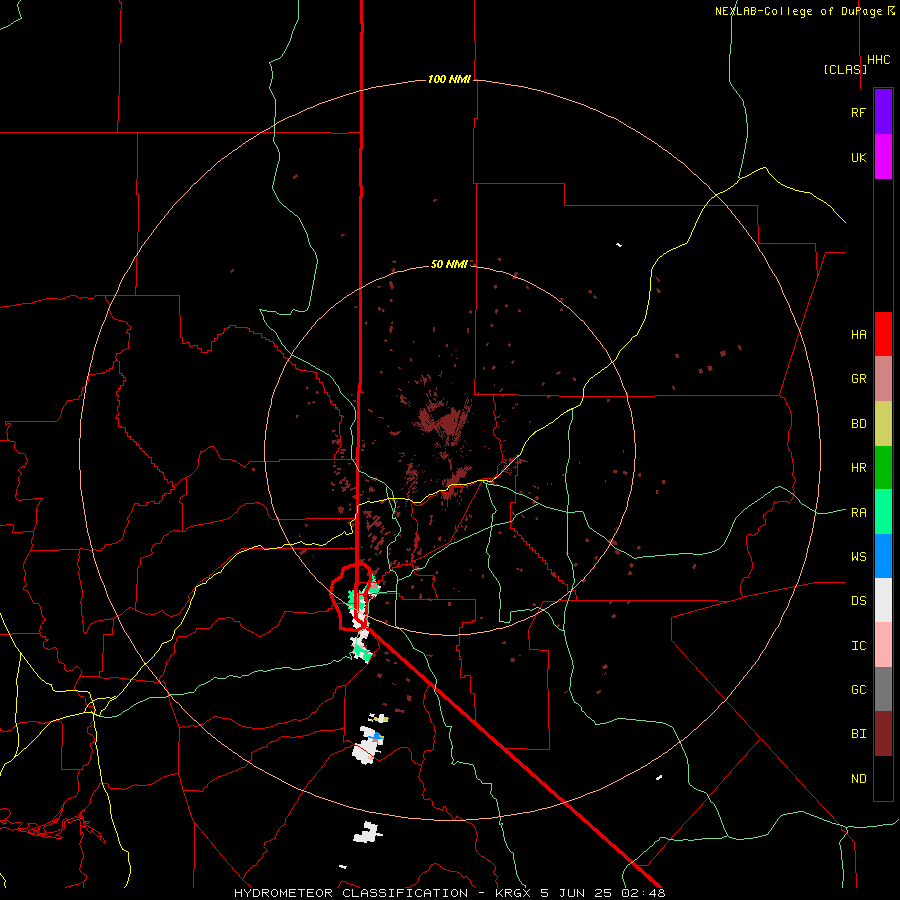Click the UK magenta legend swatch
The width and height of the screenshot is (900, 900).
point(883,157)
